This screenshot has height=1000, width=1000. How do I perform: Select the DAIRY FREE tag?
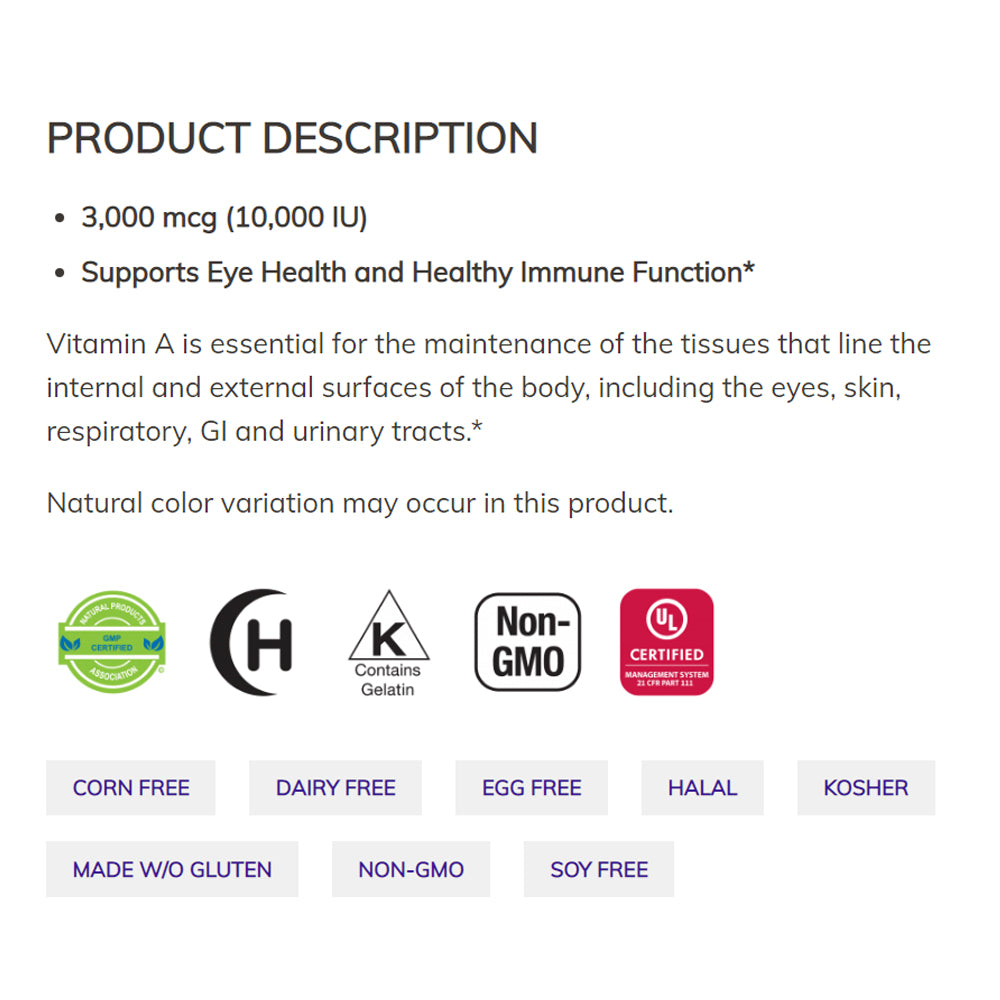pos(336,788)
